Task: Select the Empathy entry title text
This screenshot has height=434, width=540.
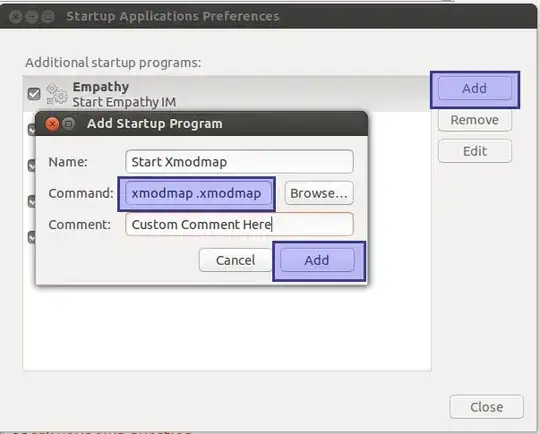Action: click(x=101, y=87)
